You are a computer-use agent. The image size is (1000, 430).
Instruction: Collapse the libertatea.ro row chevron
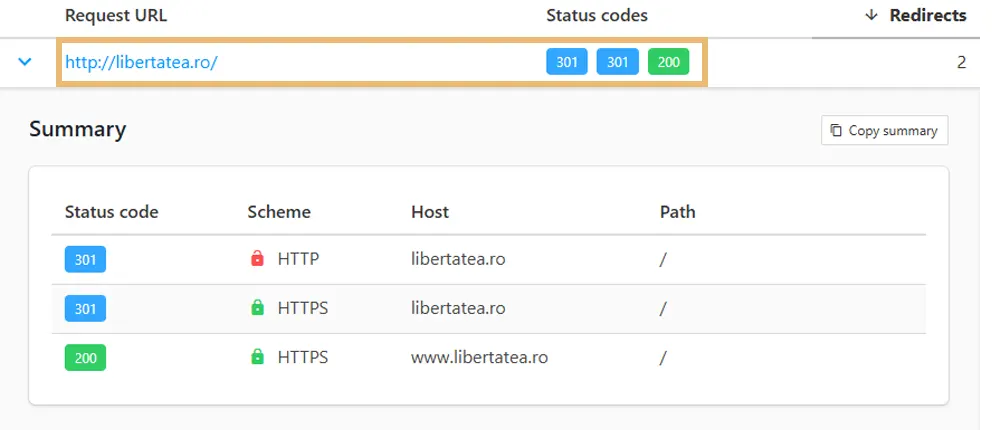[25, 62]
